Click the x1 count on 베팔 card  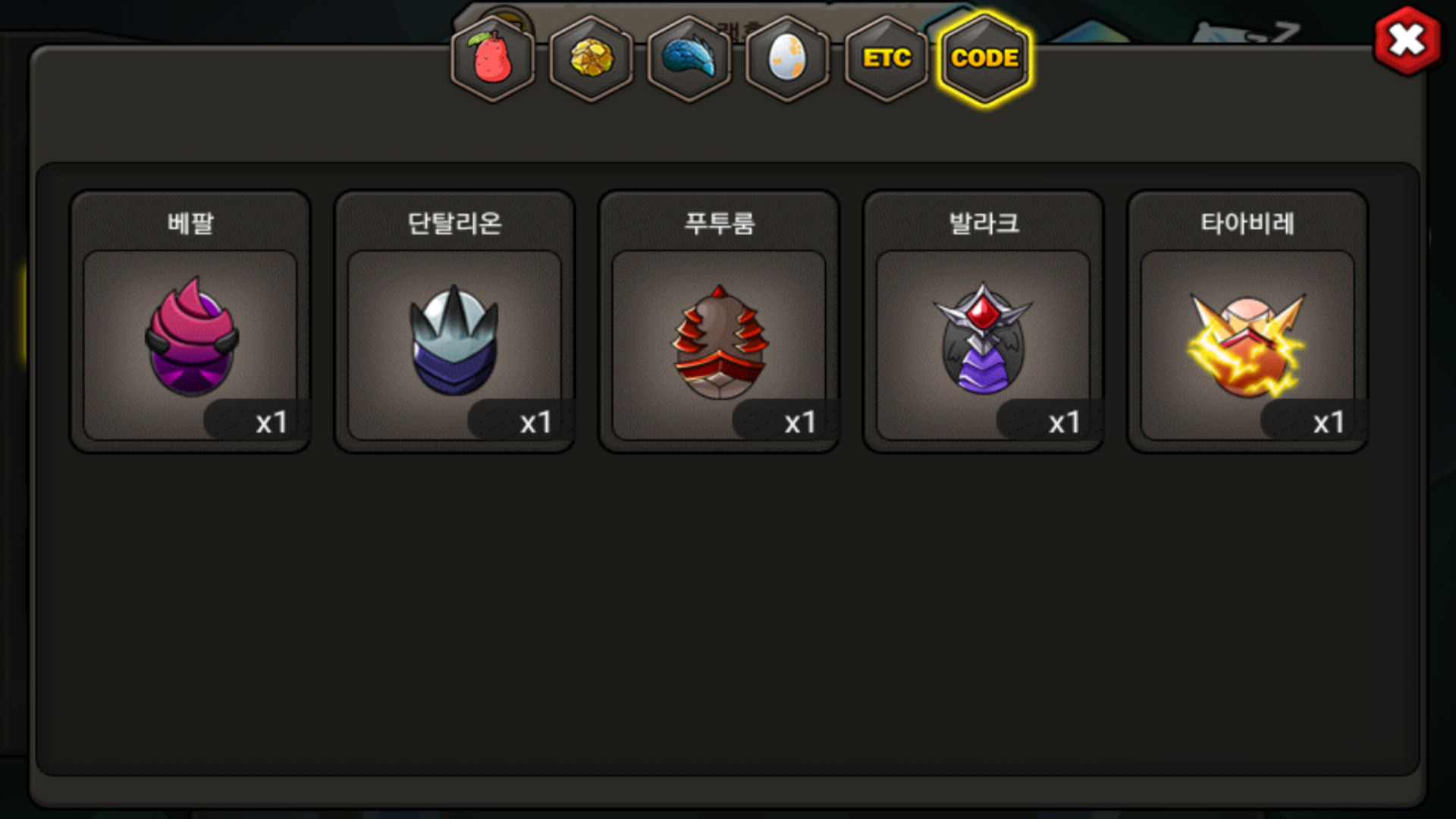pyautogui.click(x=271, y=422)
